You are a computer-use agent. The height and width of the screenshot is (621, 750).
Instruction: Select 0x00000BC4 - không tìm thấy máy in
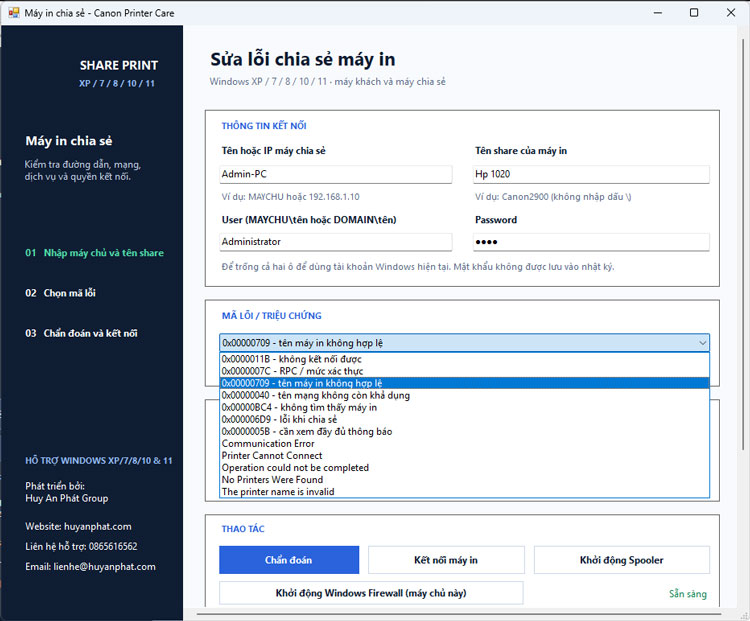464,408
